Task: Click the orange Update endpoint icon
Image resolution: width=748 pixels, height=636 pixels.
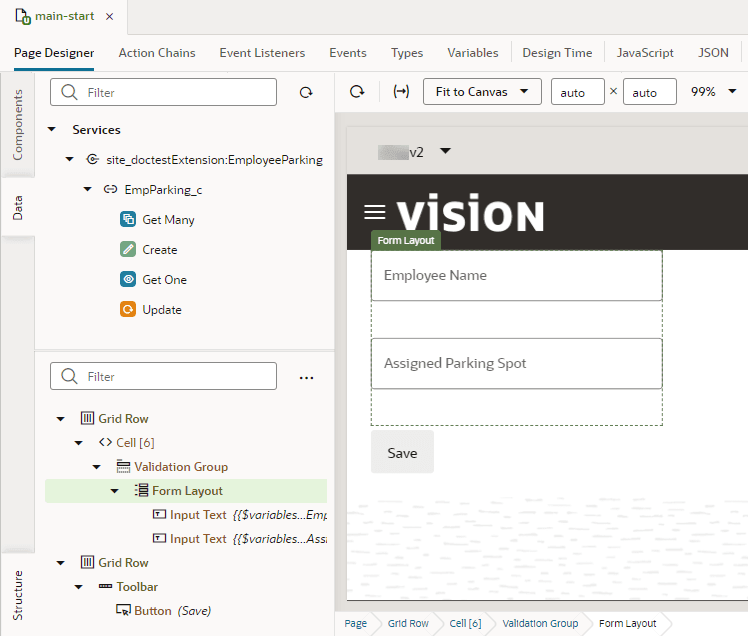Action: pos(128,310)
